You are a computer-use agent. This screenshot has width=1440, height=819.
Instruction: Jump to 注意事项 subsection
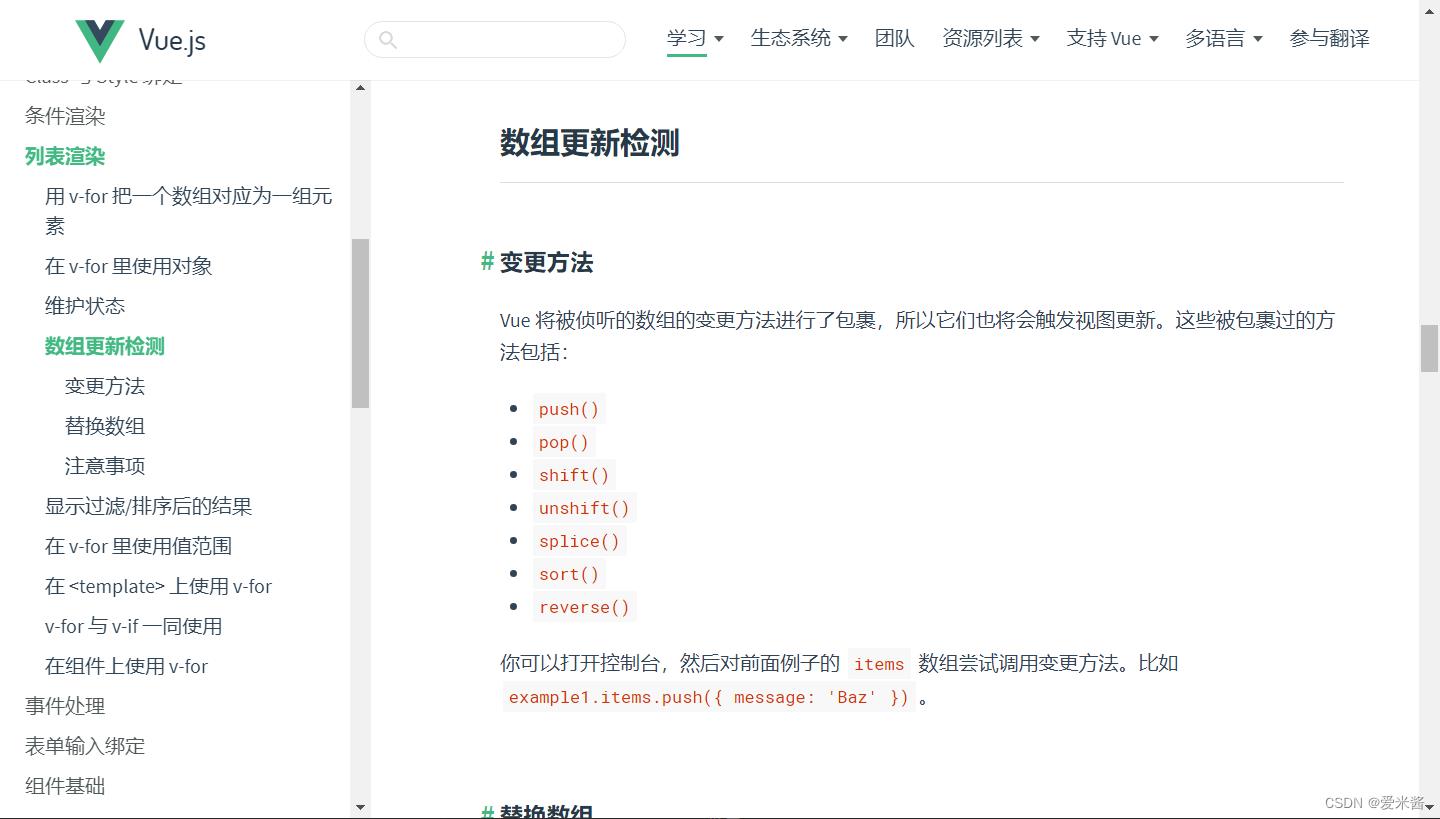(x=105, y=466)
